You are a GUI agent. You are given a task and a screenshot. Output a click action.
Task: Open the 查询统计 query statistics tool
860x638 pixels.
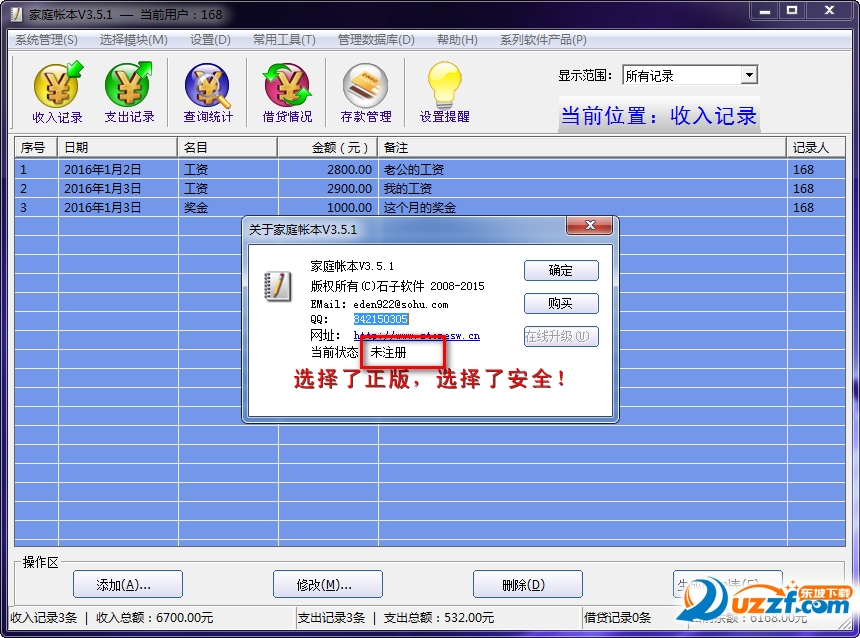208,92
